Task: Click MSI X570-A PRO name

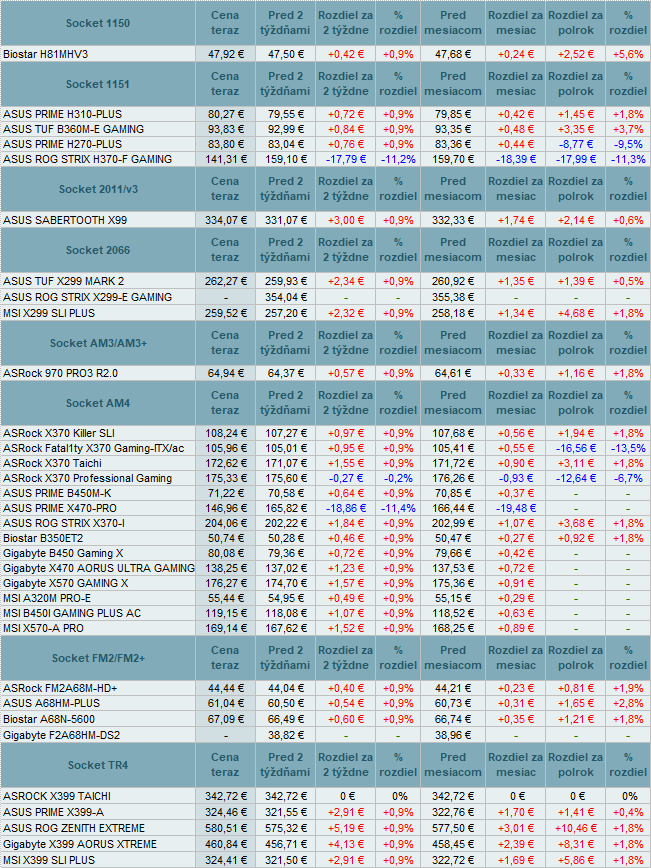Action: point(43,628)
